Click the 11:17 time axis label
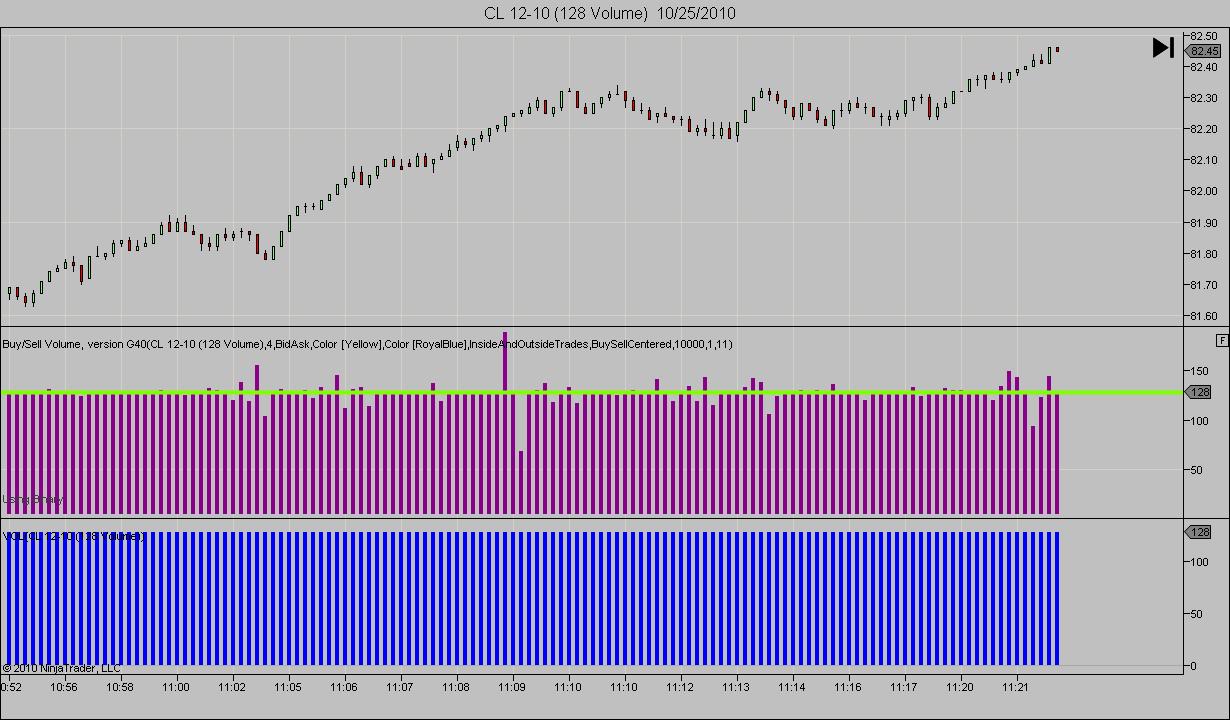The image size is (1230, 720). coord(904,687)
